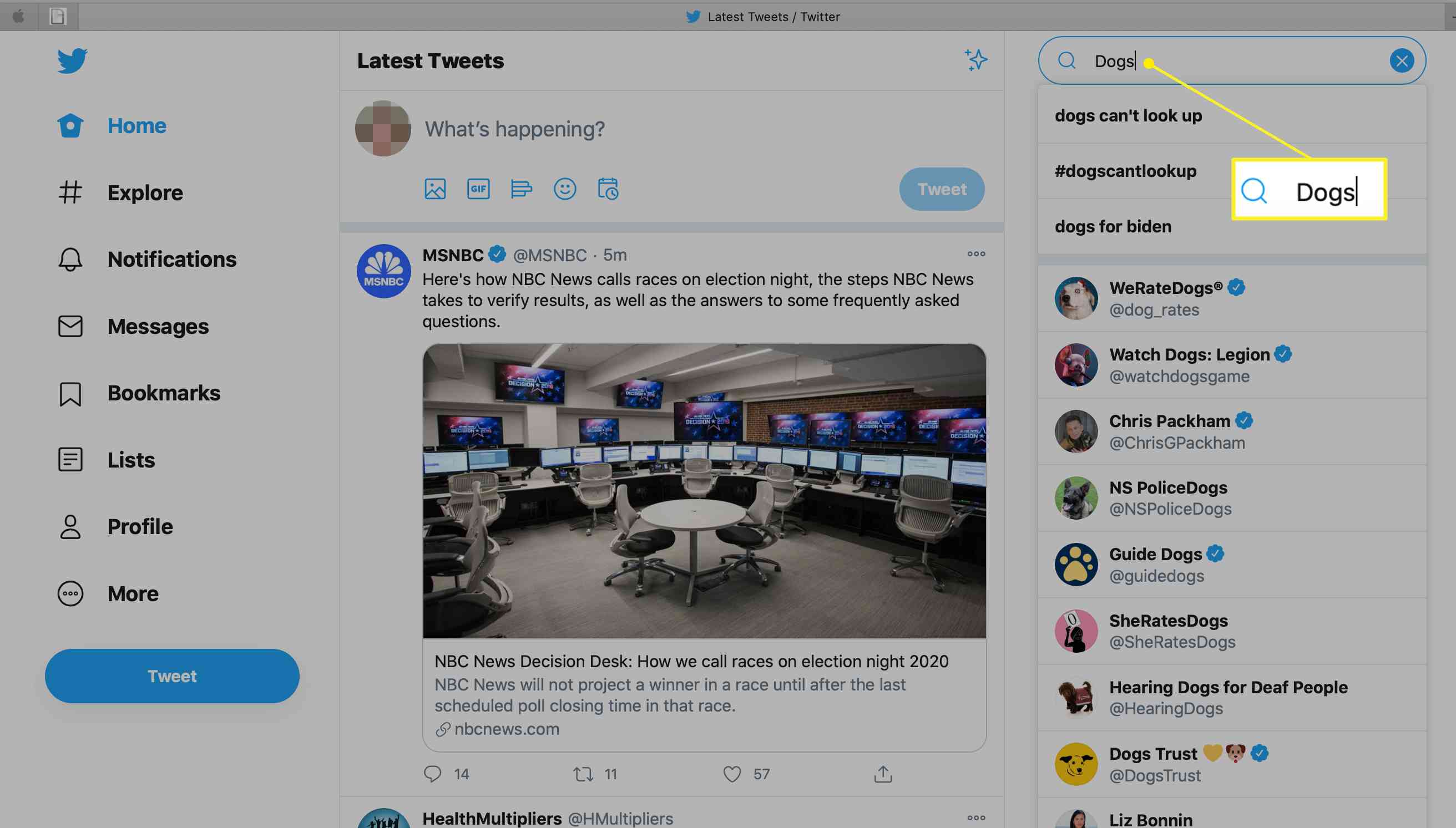Expand the dogs for biden suggestion
Viewport: 1456px width, 828px height.
[x=1113, y=225]
